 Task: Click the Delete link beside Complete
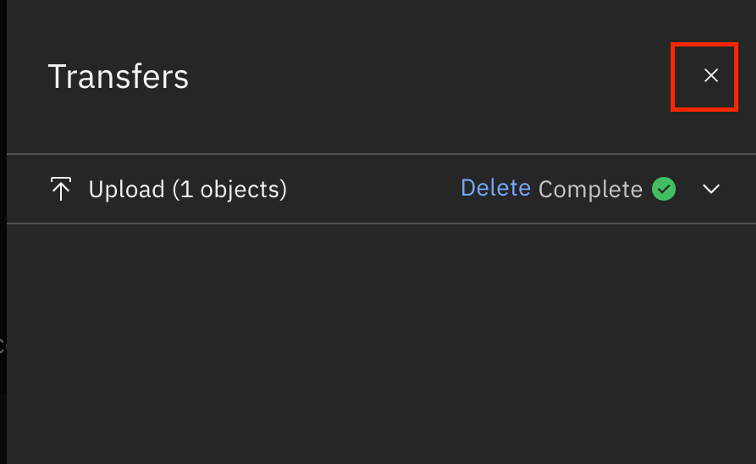click(495, 188)
